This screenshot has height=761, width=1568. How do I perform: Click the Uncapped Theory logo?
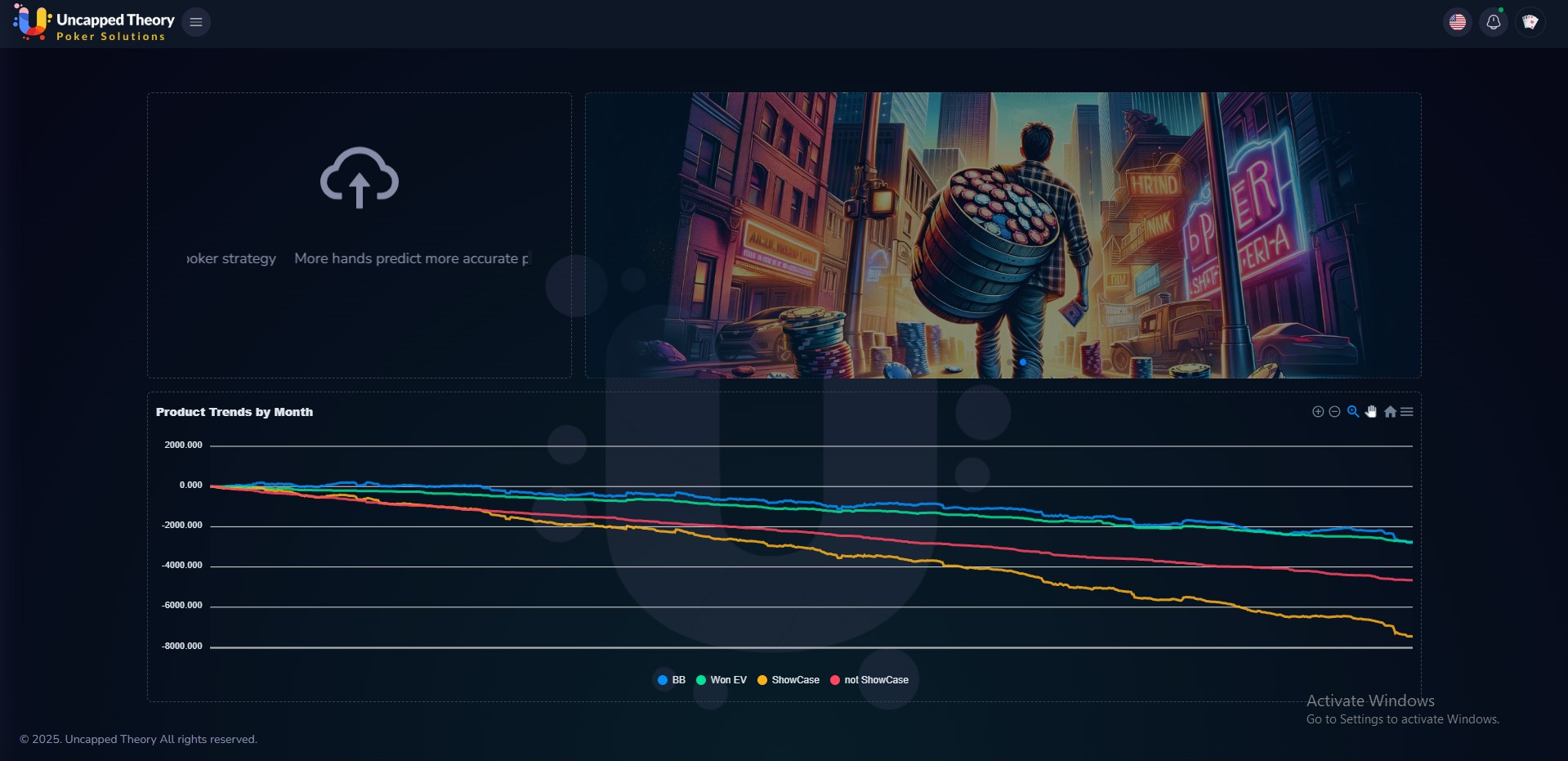pyautogui.click(x=94, y=22)
